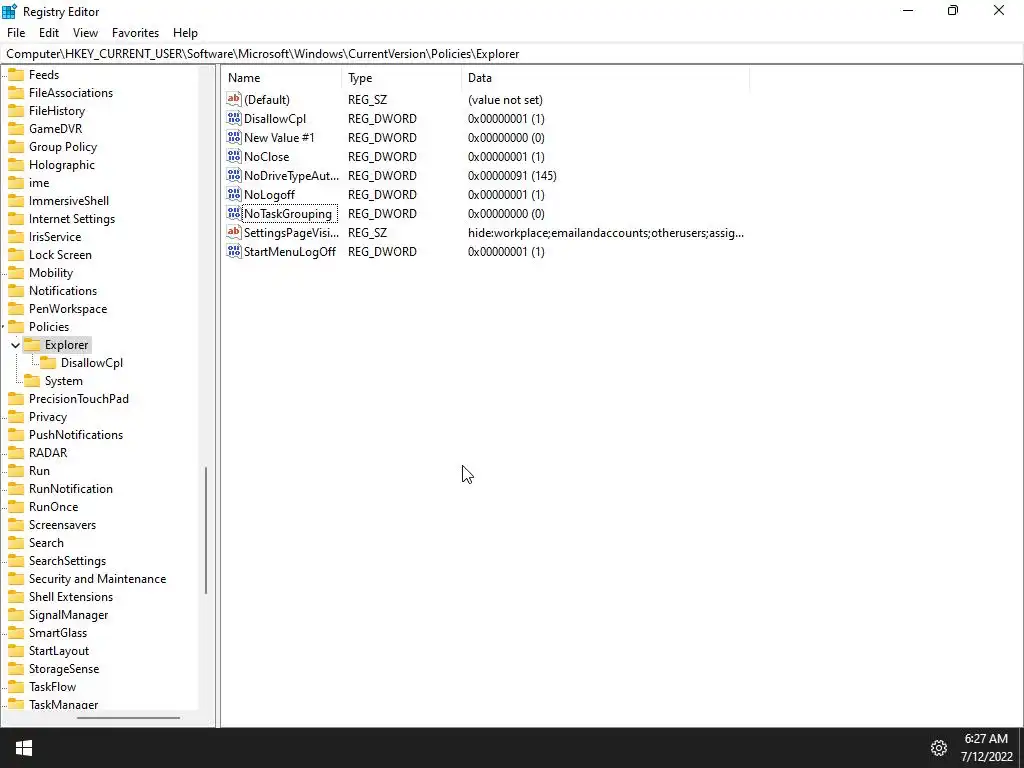Select the Holographic key
The width and height of the screenshot is (1024, 768).
(x=61, y=165)
